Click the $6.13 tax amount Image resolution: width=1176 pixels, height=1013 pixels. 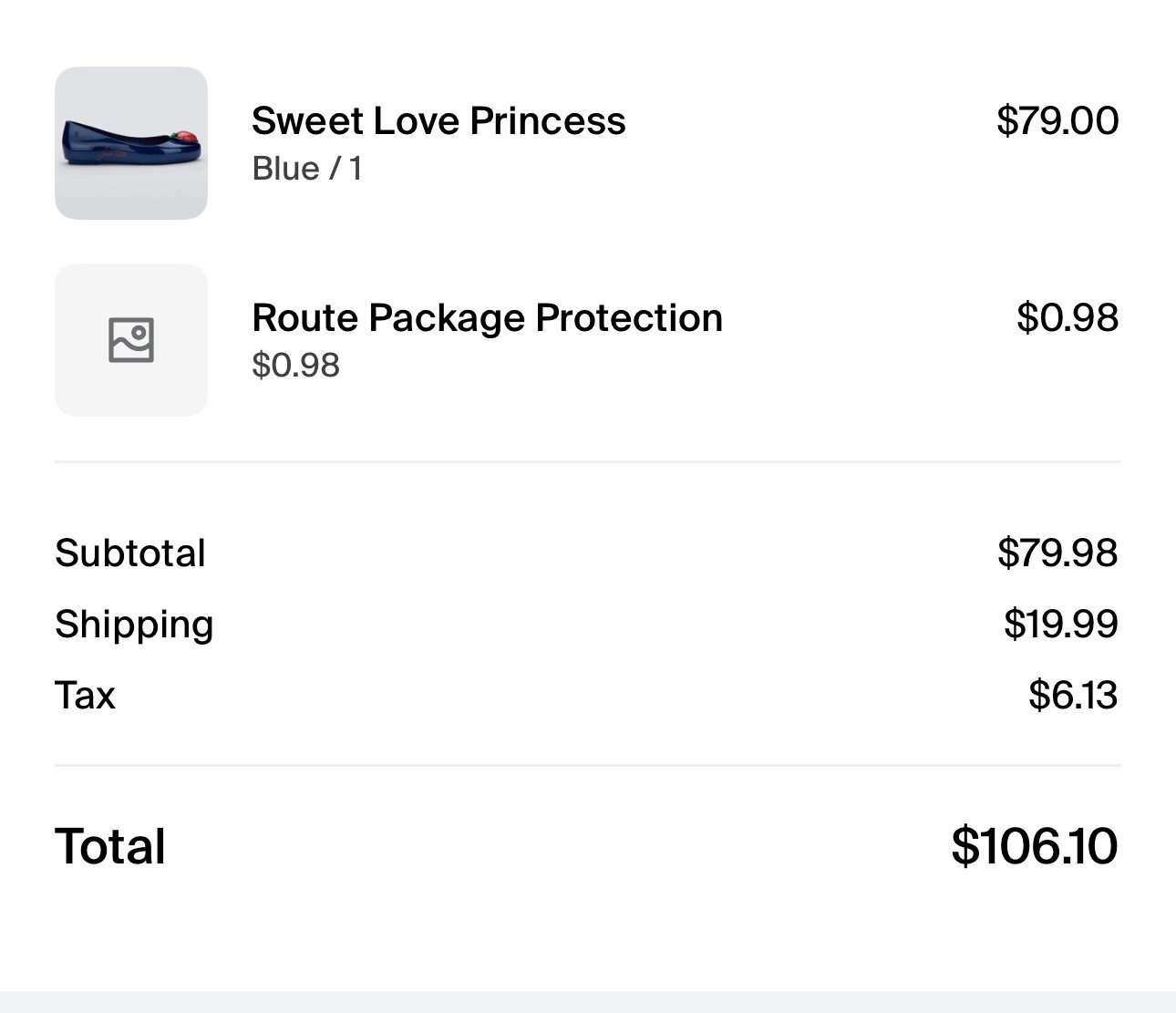[x=1073, y=695]
